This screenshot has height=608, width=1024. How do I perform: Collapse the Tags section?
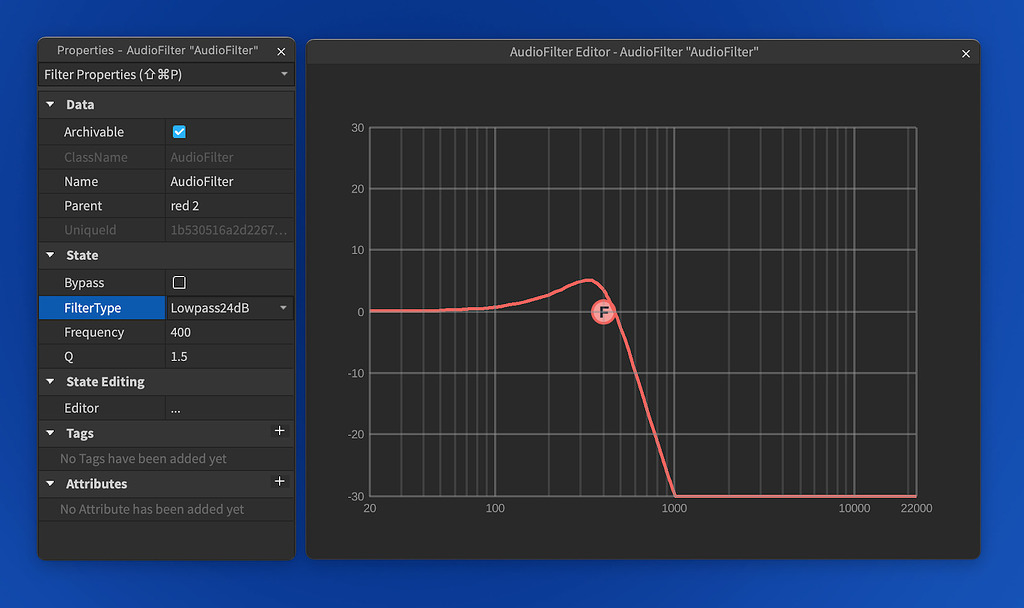50,432
